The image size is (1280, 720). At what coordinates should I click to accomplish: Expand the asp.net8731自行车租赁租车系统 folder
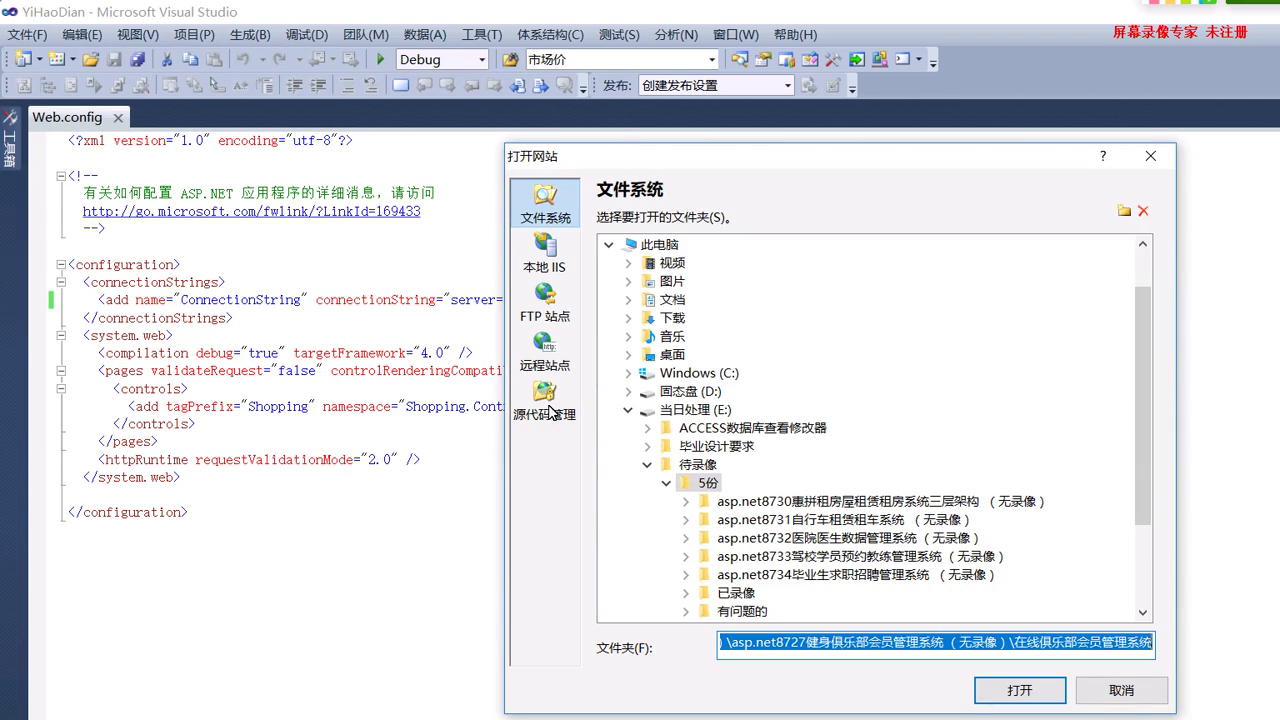tap(686, 520)
